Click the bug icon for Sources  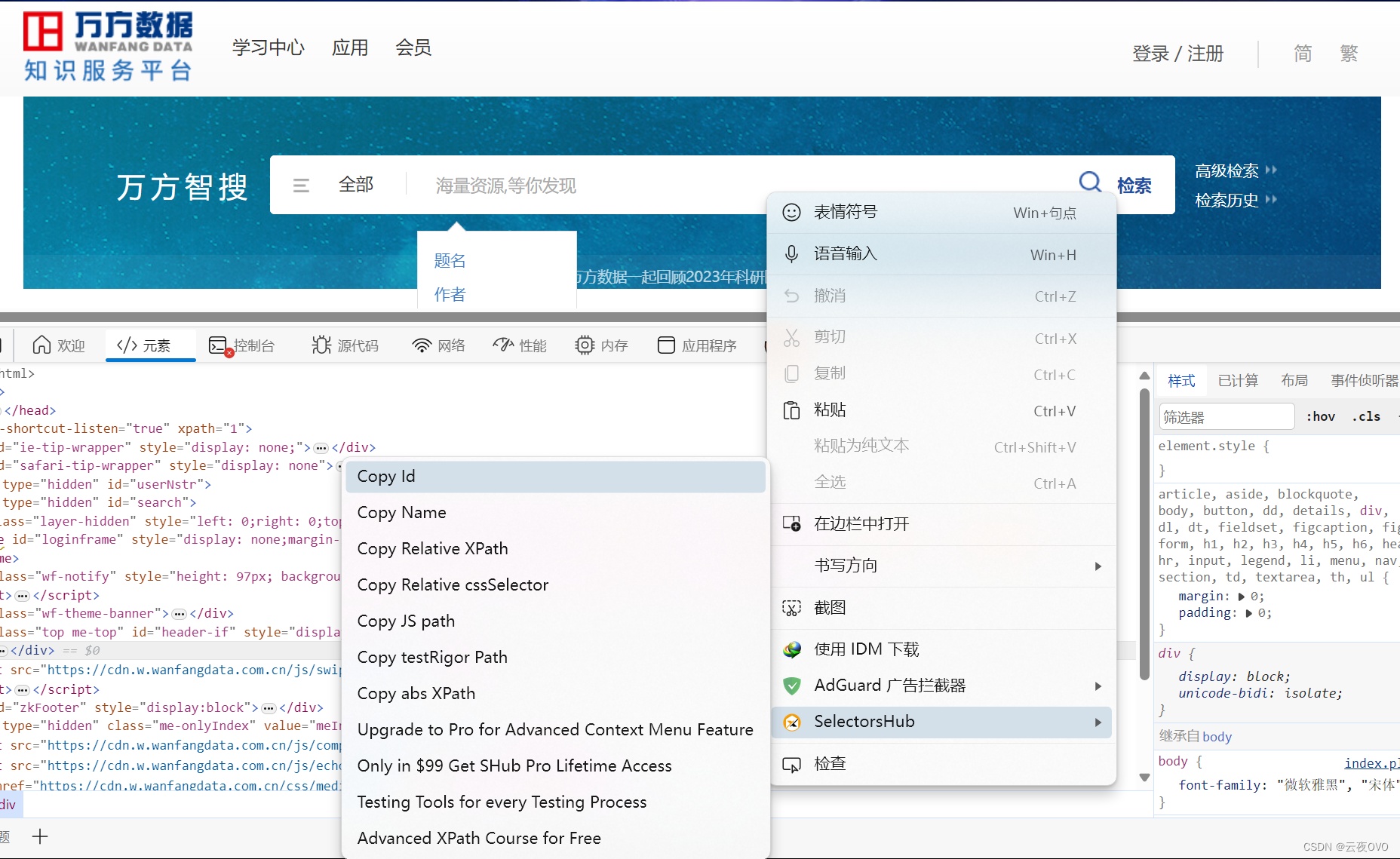tap(321, 345)
